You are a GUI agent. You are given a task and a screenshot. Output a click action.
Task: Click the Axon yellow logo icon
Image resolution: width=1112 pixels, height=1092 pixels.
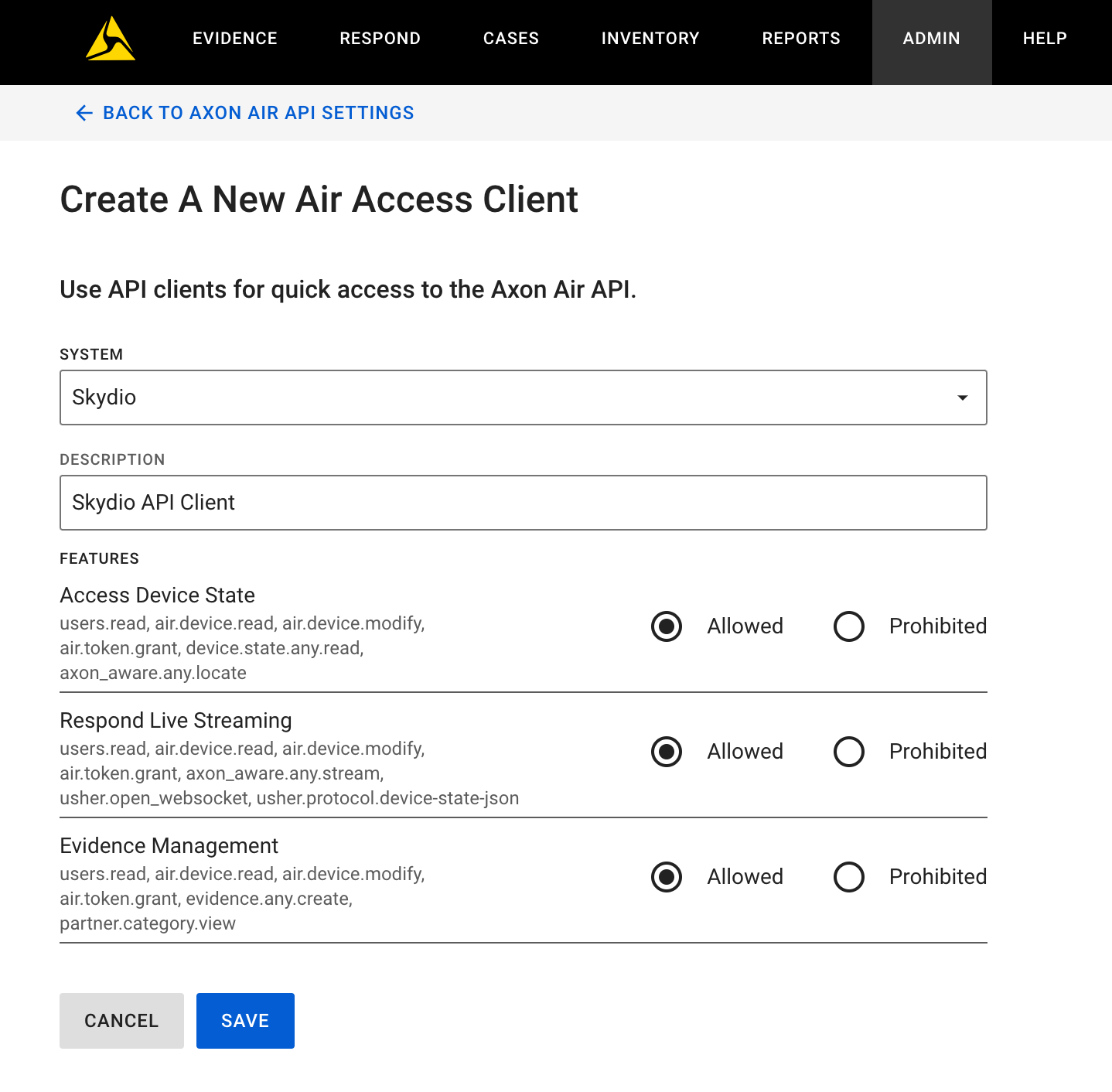110,39
